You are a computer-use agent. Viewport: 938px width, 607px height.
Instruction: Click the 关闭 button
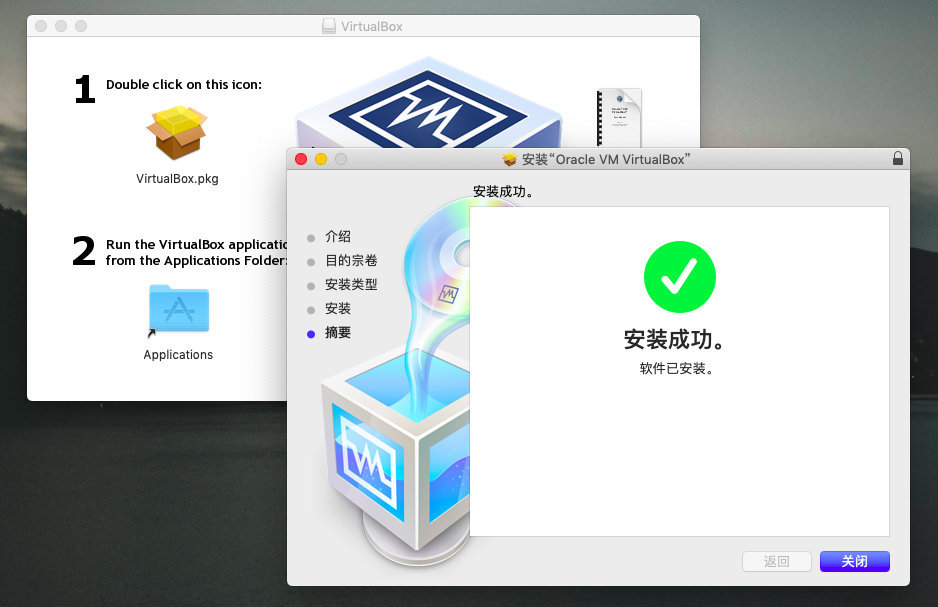[x=854, y=561]
